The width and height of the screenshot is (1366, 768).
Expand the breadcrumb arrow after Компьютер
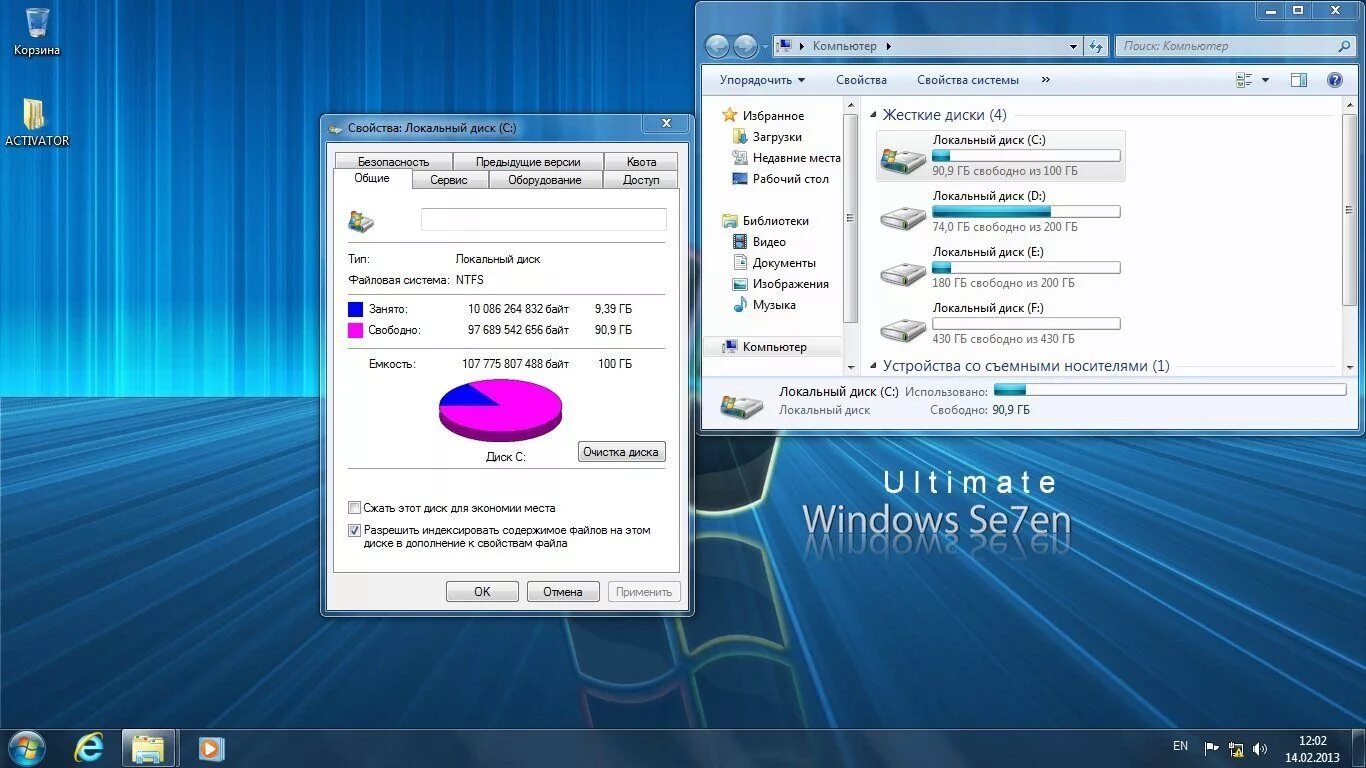coord(888,46)
